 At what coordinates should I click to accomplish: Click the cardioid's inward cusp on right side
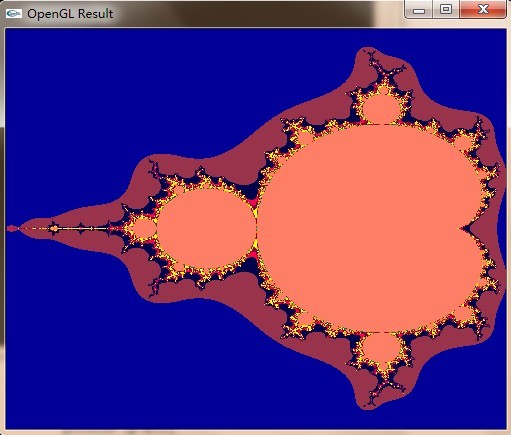tap(463, 229)
